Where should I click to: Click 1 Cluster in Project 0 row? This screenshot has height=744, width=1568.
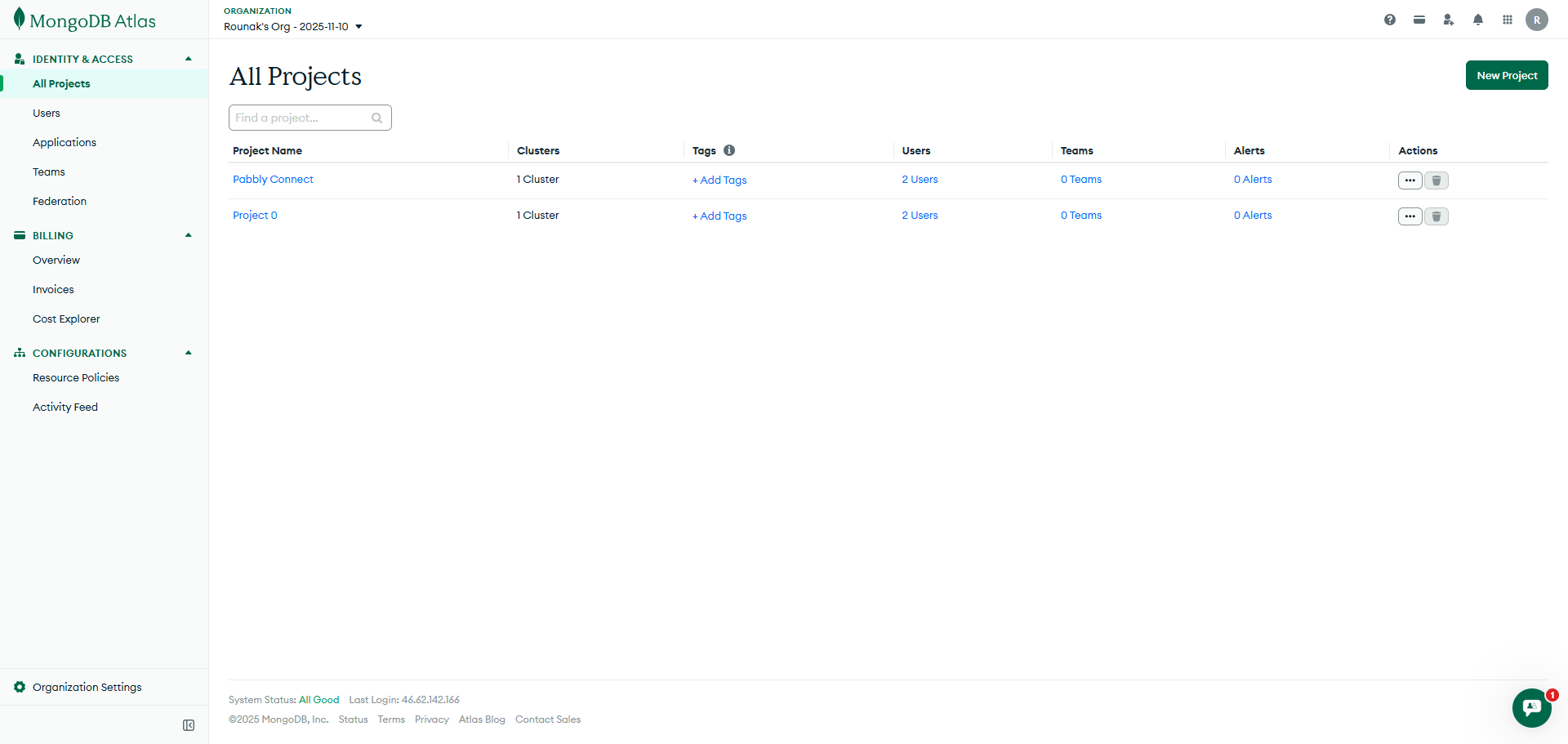(x=538, y=216)
